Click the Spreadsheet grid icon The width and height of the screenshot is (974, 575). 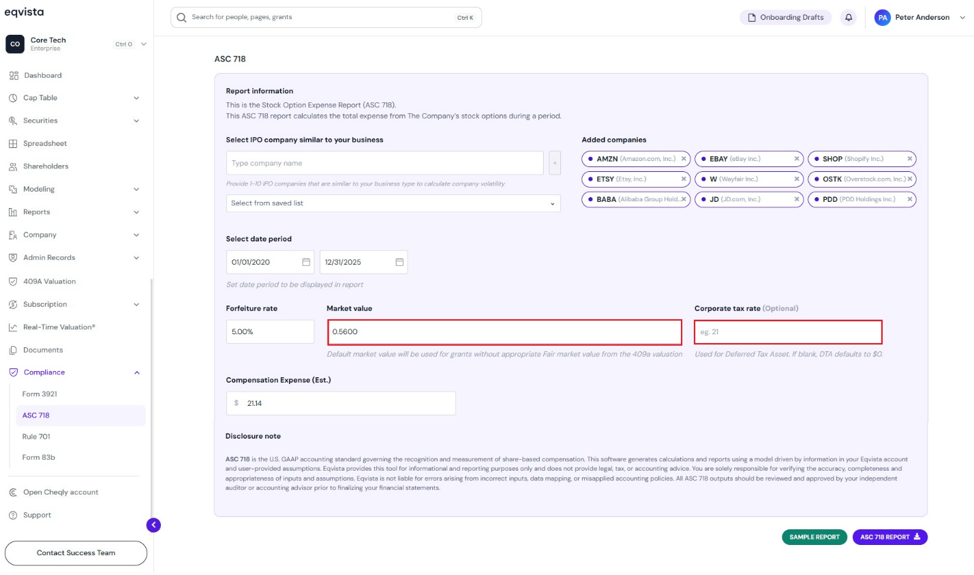pos(13,143)
